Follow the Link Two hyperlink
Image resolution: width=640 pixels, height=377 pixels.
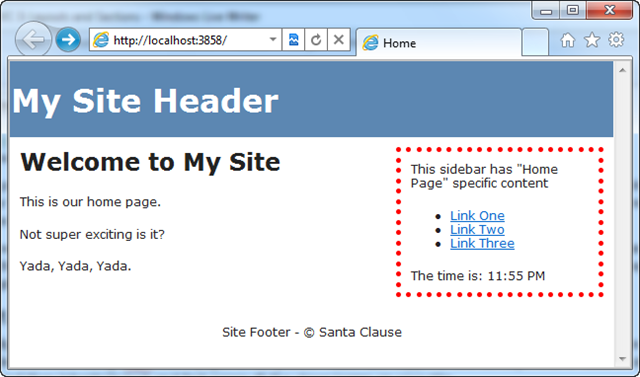477,229
